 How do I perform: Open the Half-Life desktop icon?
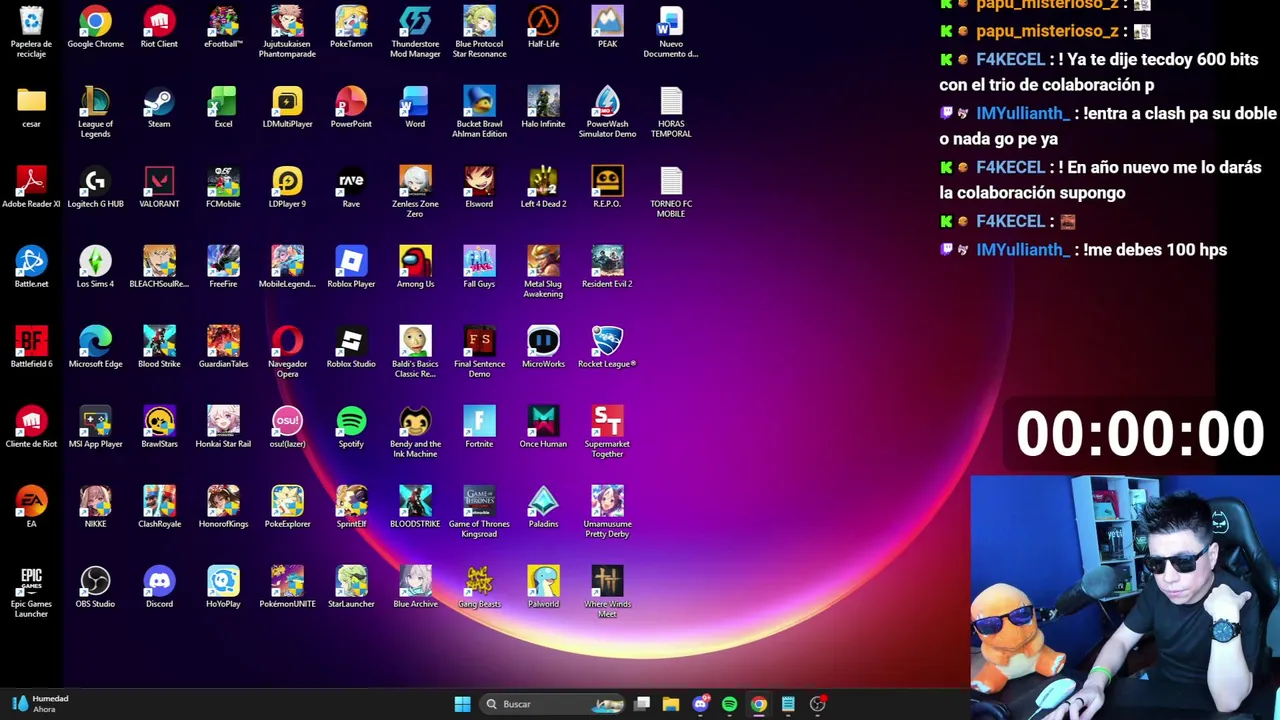[543, 28]
